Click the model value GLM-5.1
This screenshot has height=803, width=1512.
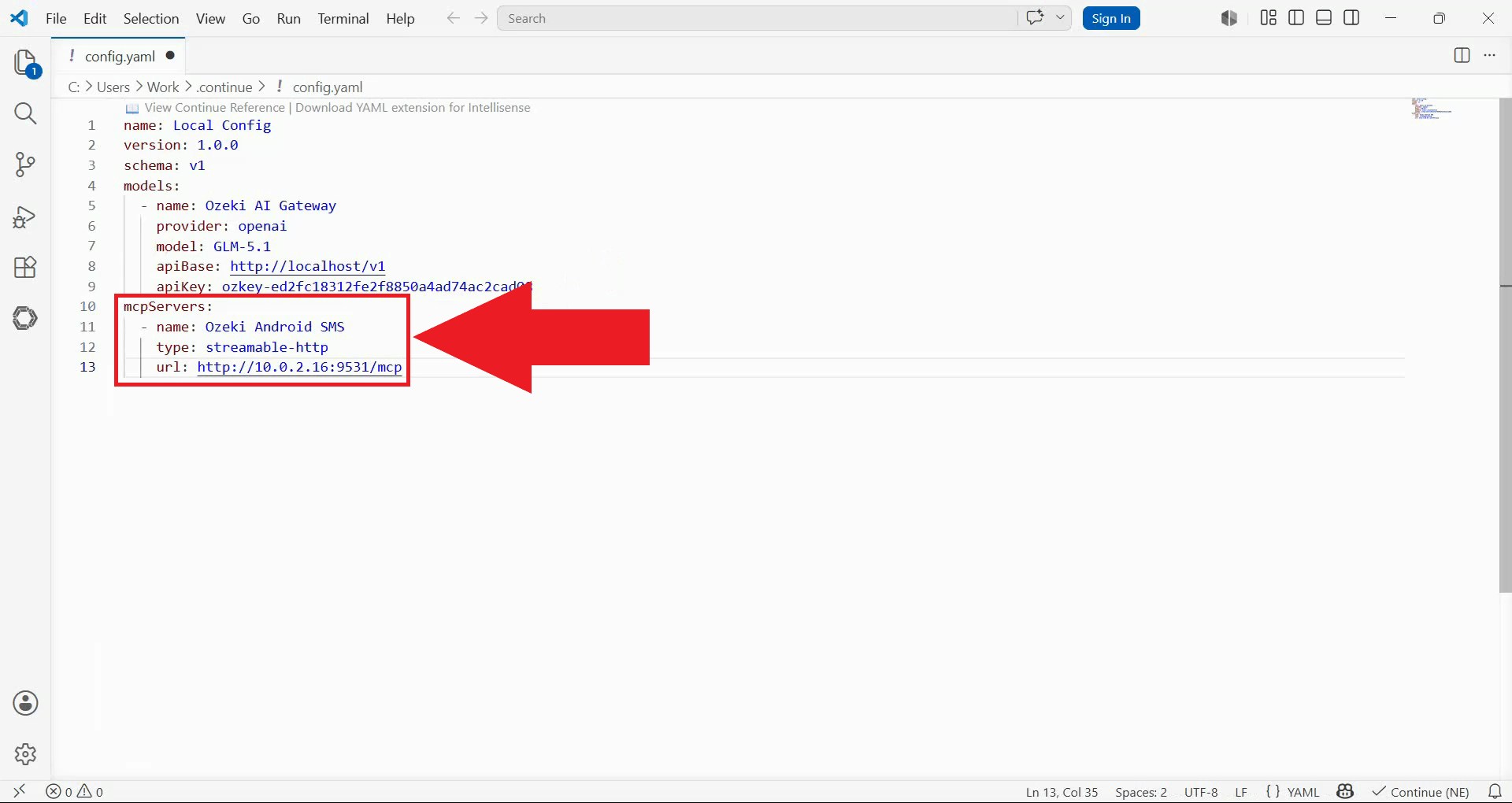pos(242,246)
